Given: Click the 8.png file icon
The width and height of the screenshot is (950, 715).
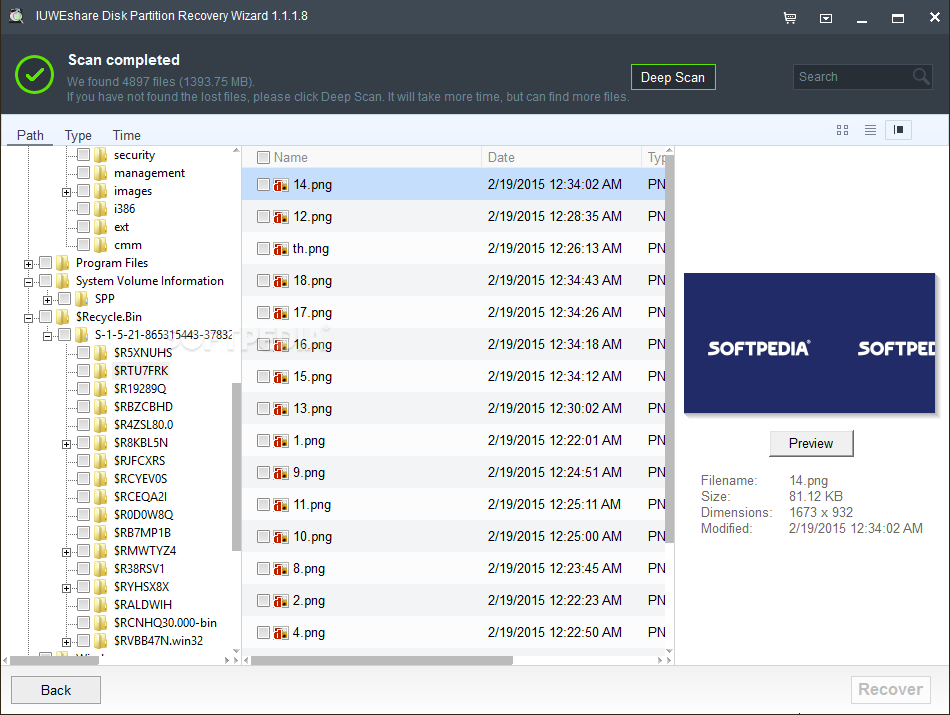Looking at the screenshot, I should 281,569.
